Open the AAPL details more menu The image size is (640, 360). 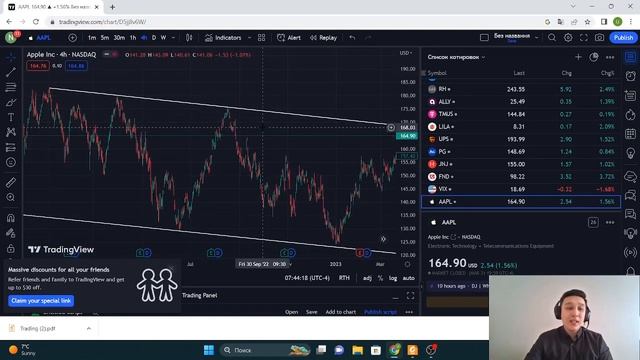point(610,222)
